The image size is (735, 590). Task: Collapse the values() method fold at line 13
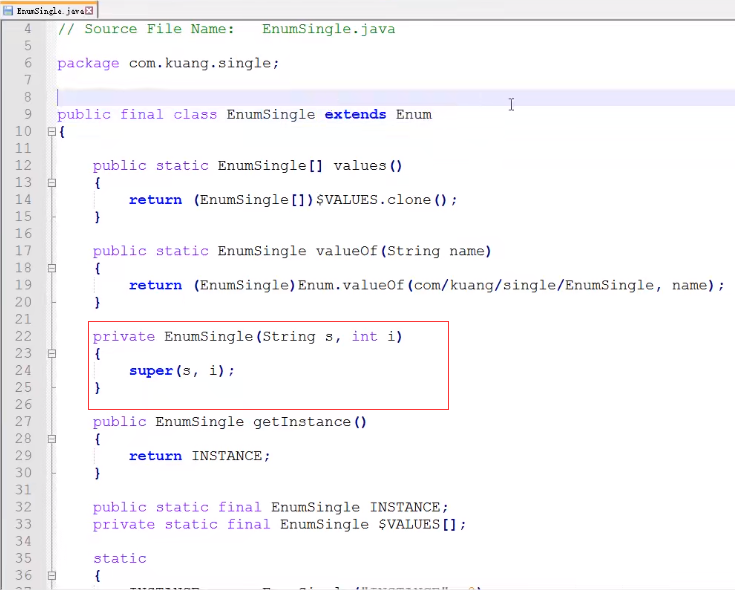click(x=52, y=183)
